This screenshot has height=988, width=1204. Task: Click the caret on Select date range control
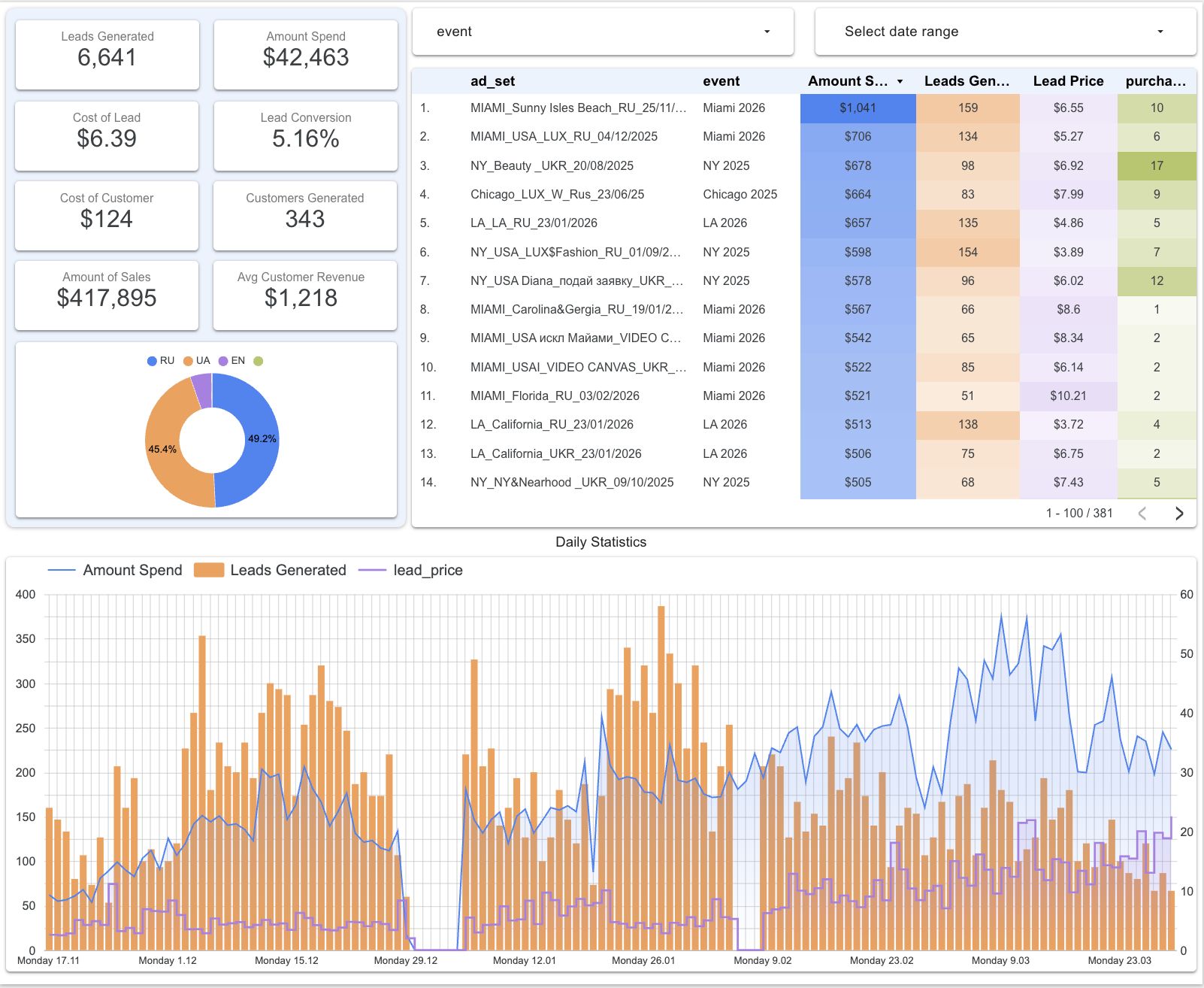[x=1160, y=32]
